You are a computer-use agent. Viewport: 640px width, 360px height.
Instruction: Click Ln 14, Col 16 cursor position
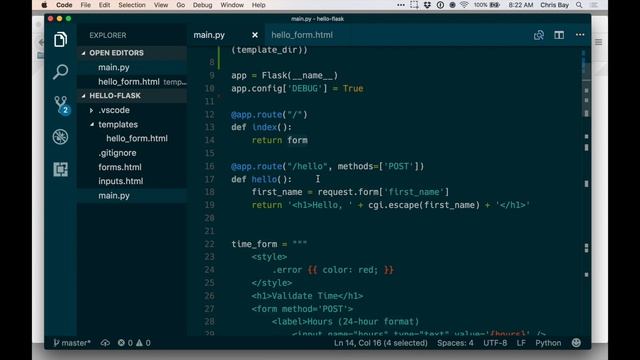[x=380, y=343]
